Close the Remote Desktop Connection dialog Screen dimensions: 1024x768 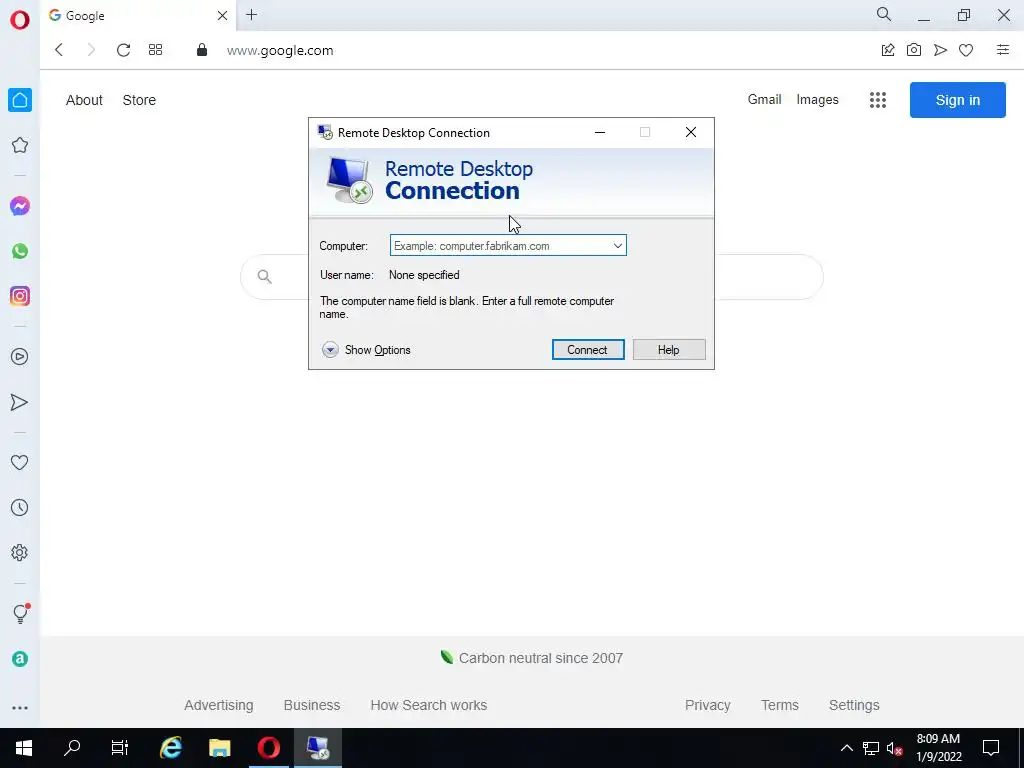pyautogui.click(x=691, y=132)
